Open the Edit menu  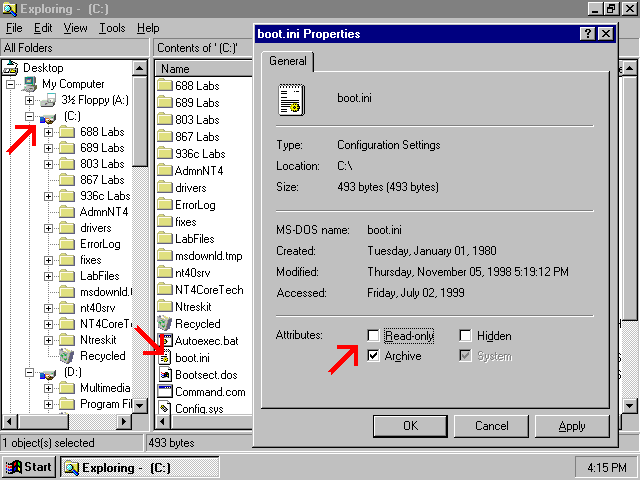[x=43, y=28]
